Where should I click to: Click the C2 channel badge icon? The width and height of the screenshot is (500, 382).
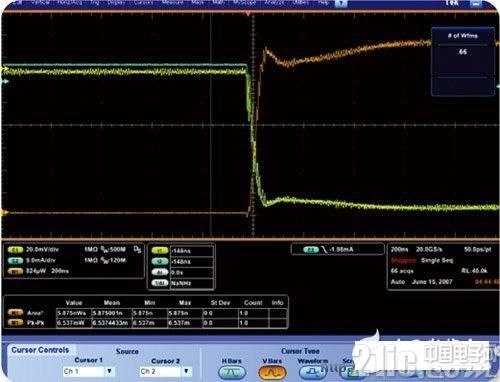point(15,260)
